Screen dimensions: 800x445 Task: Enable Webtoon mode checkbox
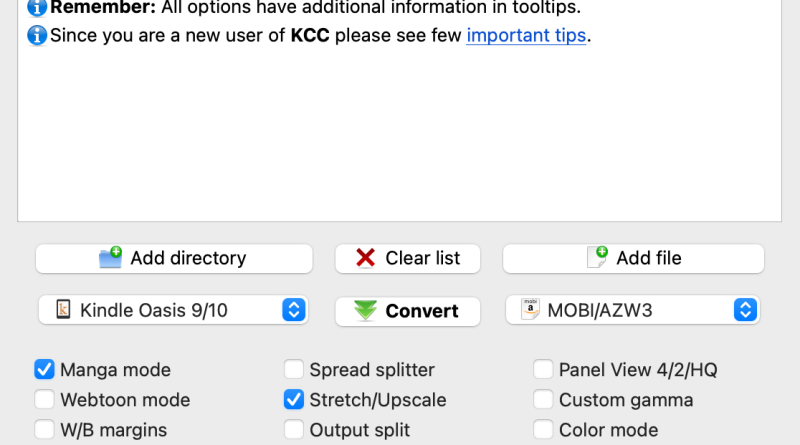click(x=45, y=400)
